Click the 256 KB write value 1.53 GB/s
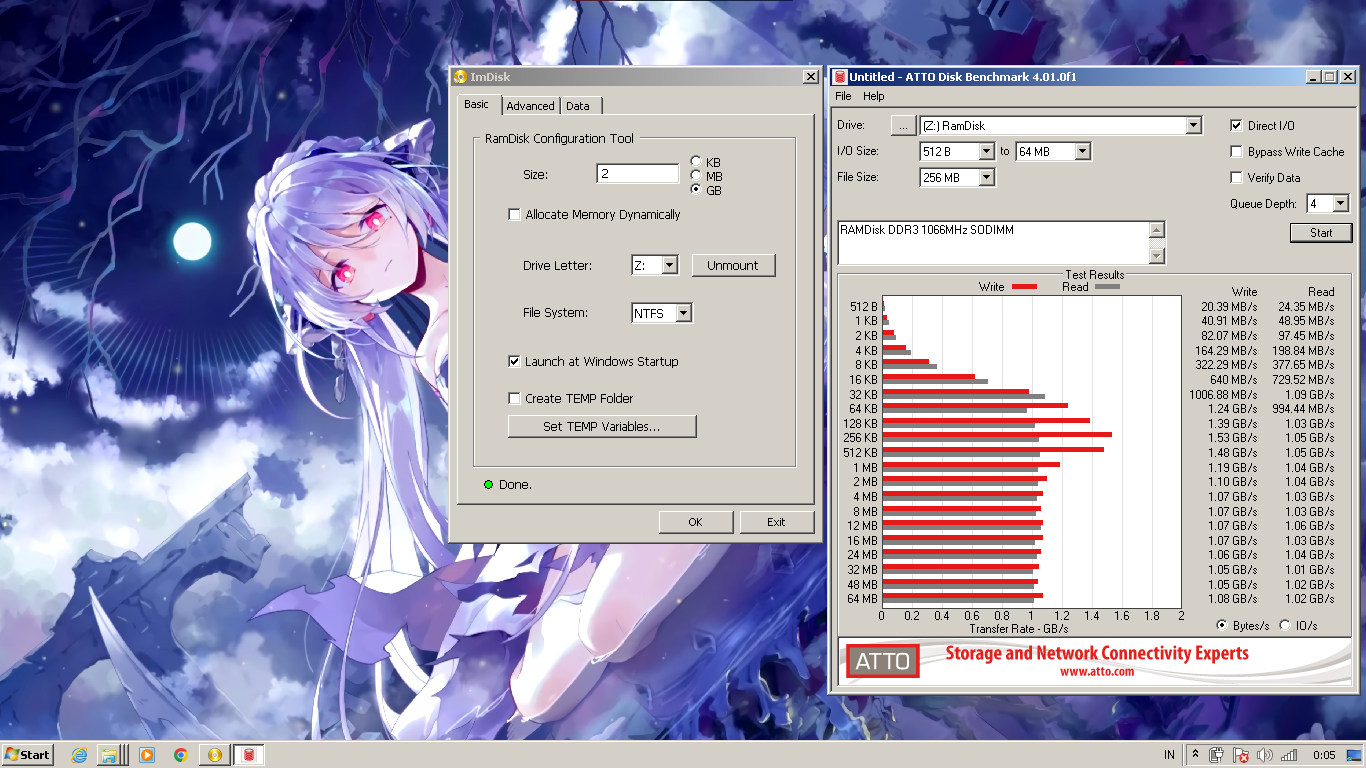Viewport: 1366px width, 768px height. 1231,438
